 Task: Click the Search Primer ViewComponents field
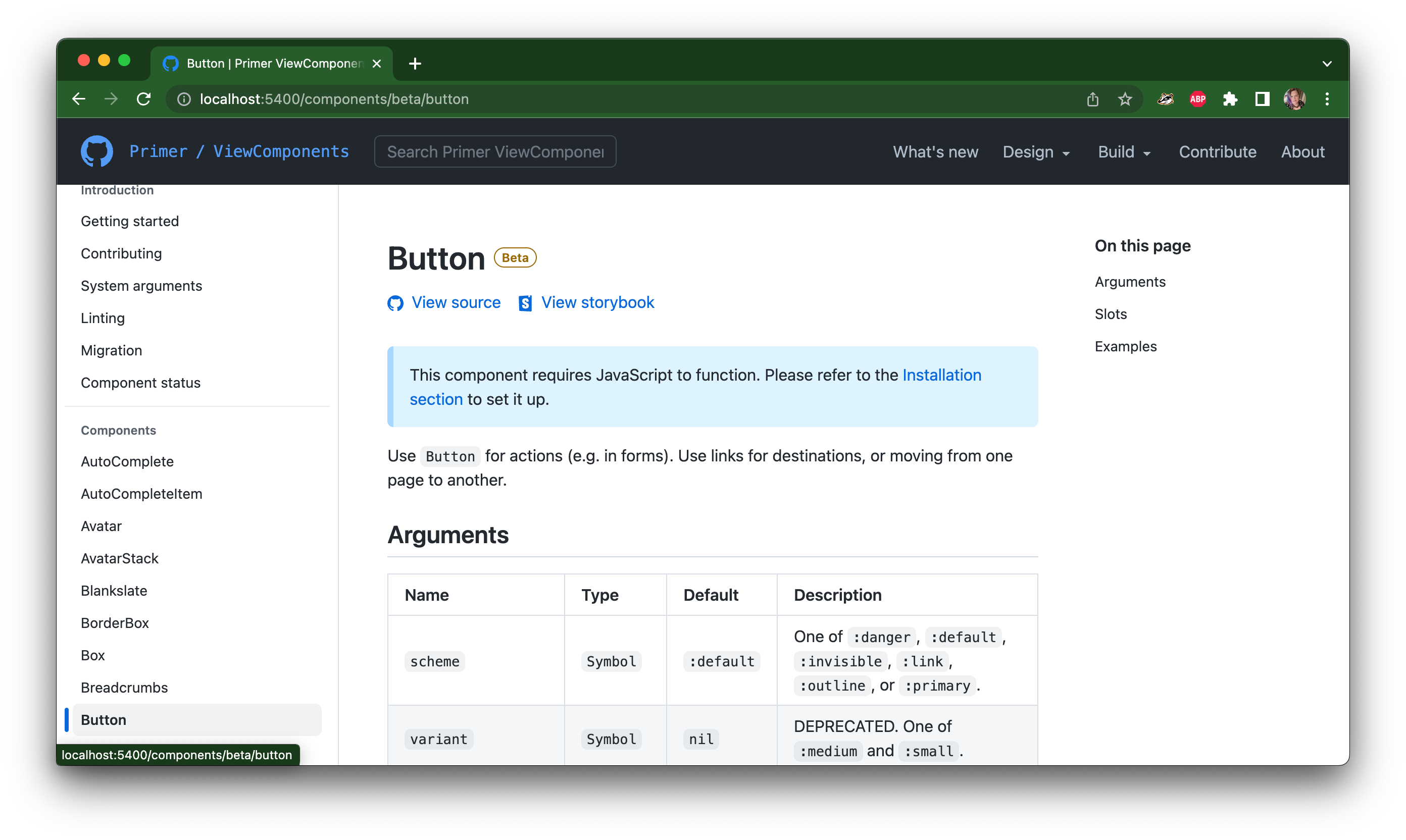[494, 152]
